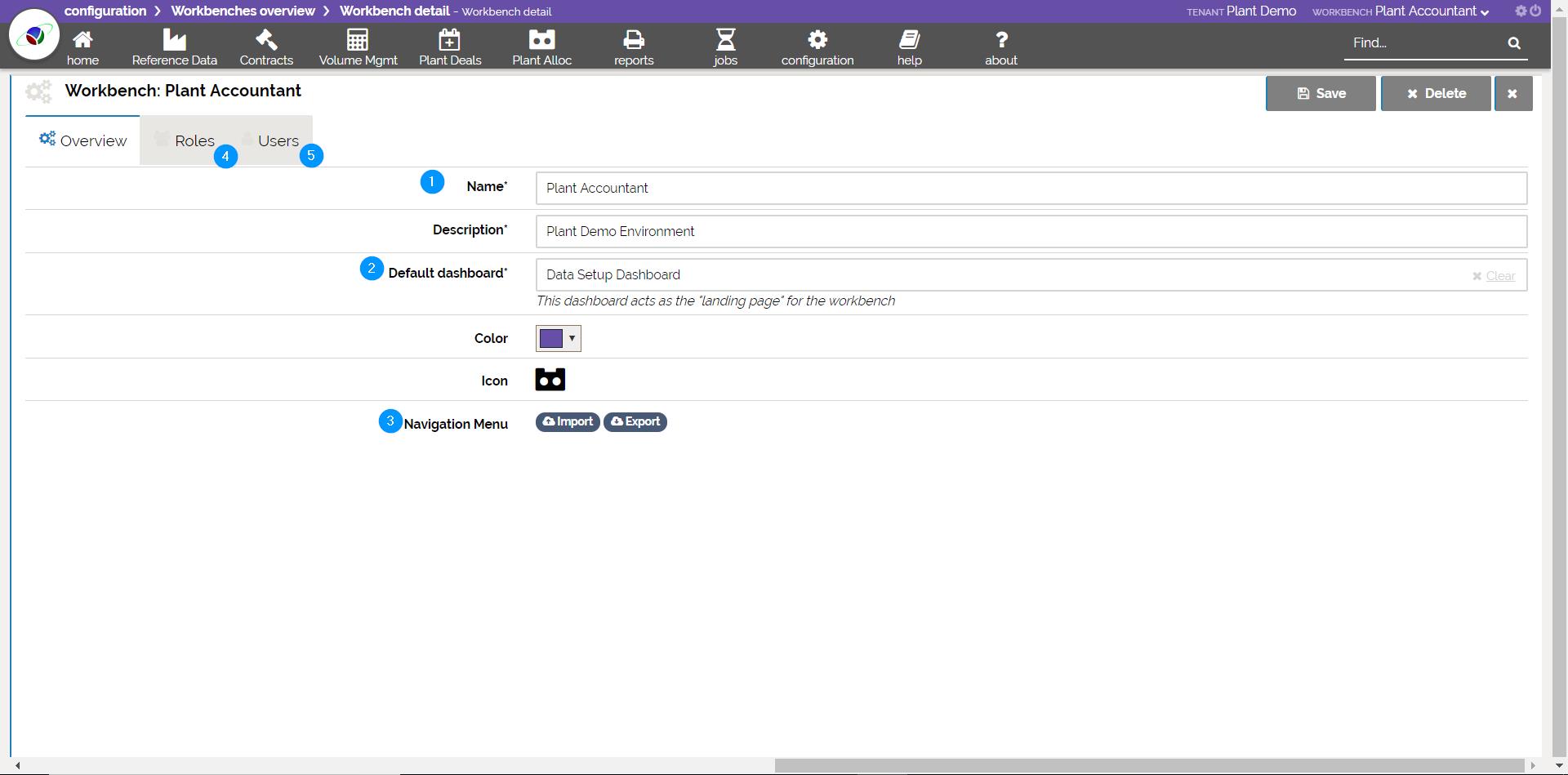The width and height of the screenshot is (1568, 775).
Task: Click the workbench icon selector
Action: [x=550, y=380]
